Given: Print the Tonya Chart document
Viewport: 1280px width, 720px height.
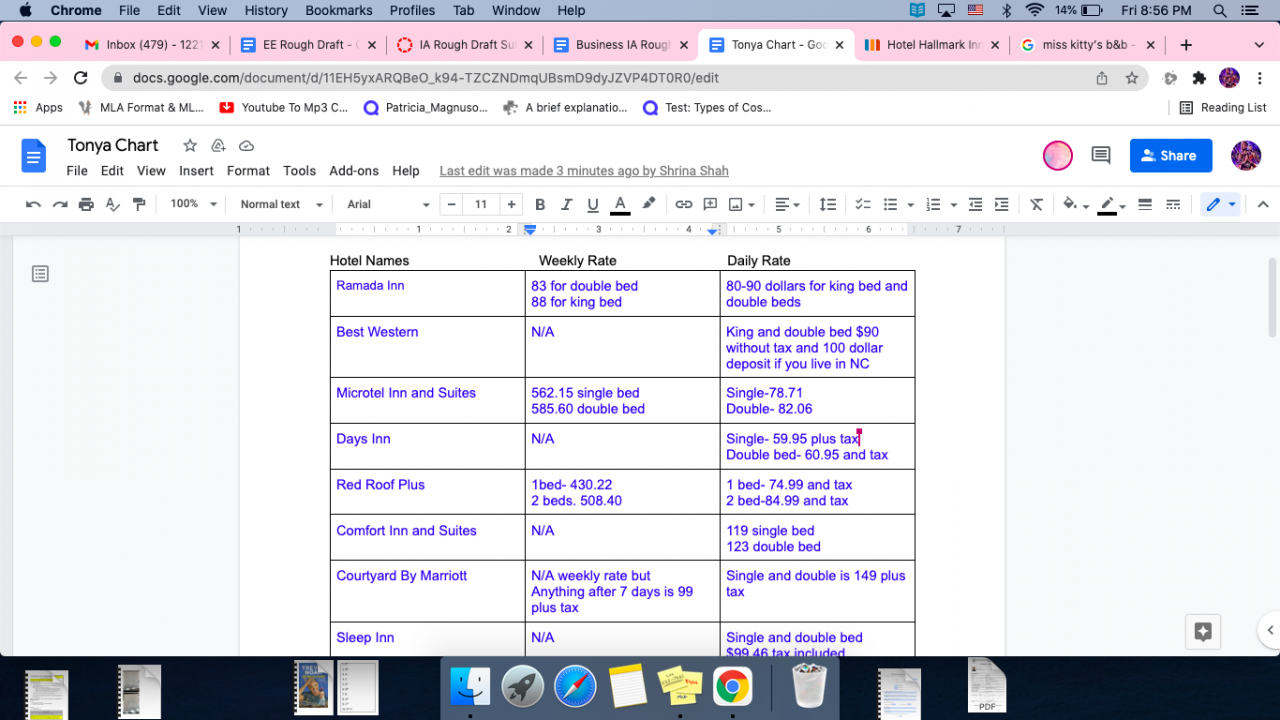Looking at the screenshot, I should 86,204.
